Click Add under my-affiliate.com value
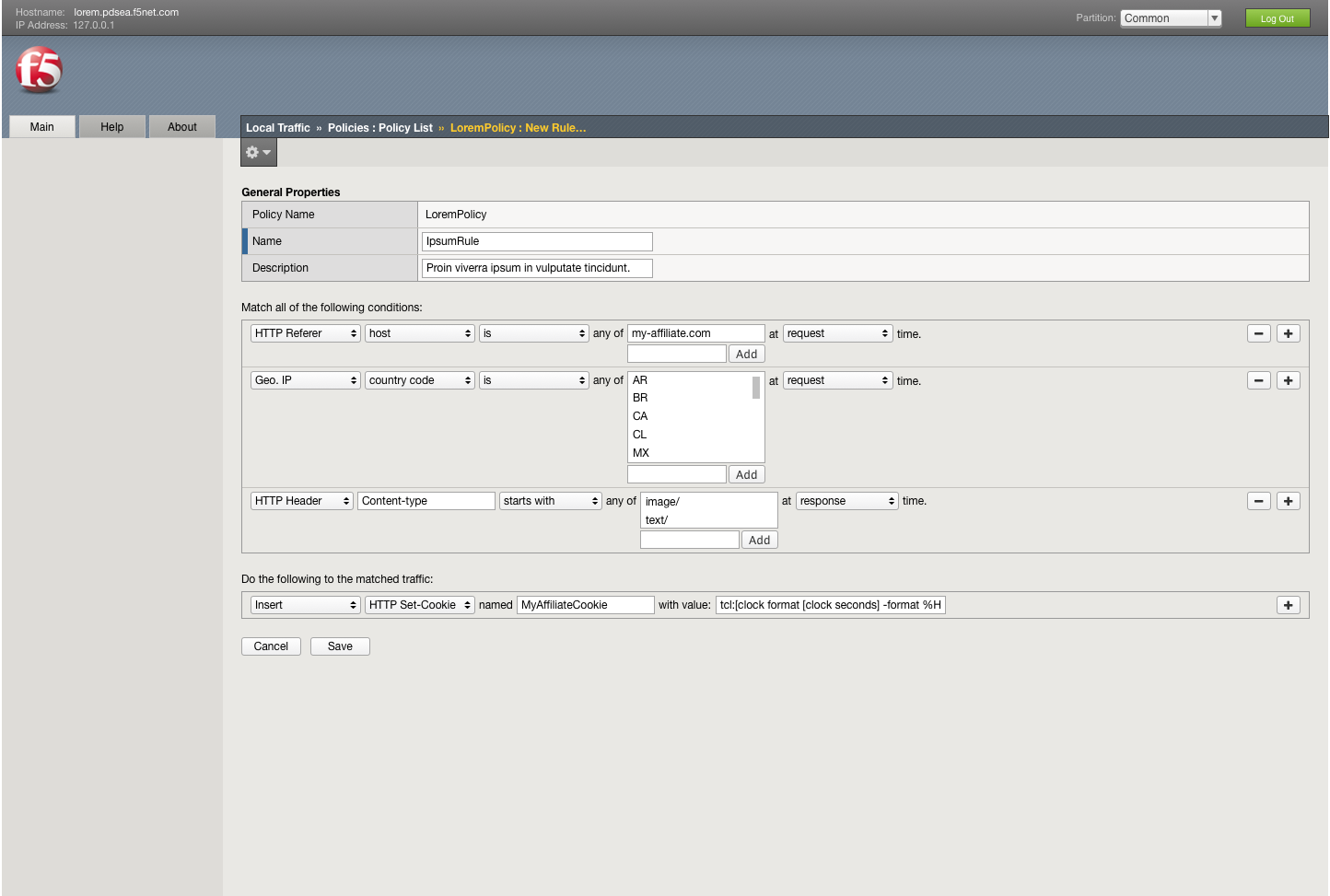1330x896 pixels. click(747, 354)
